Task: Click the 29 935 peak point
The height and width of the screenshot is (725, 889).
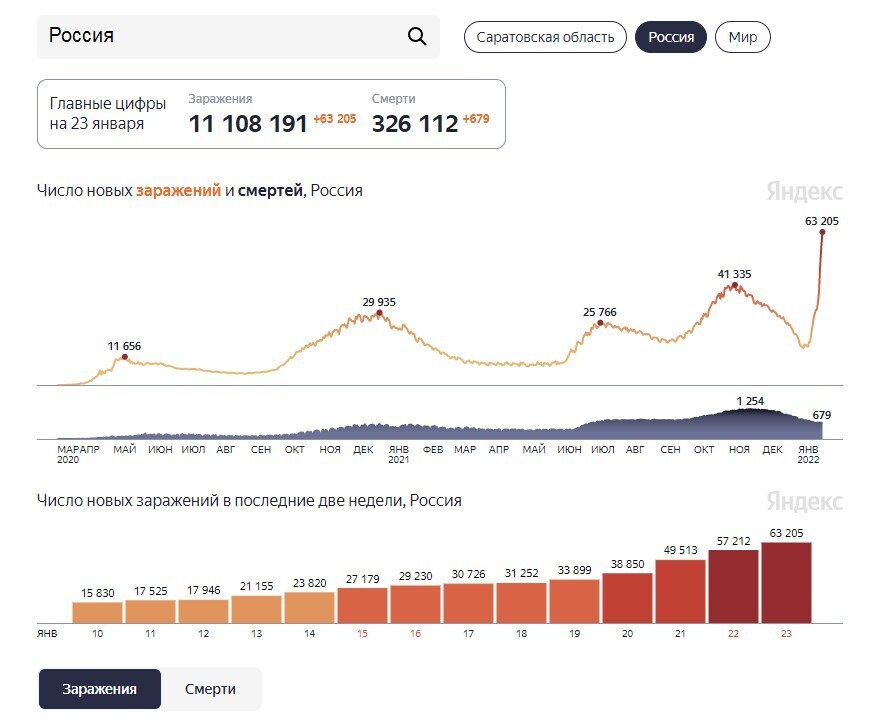Action: click(379, 314)
